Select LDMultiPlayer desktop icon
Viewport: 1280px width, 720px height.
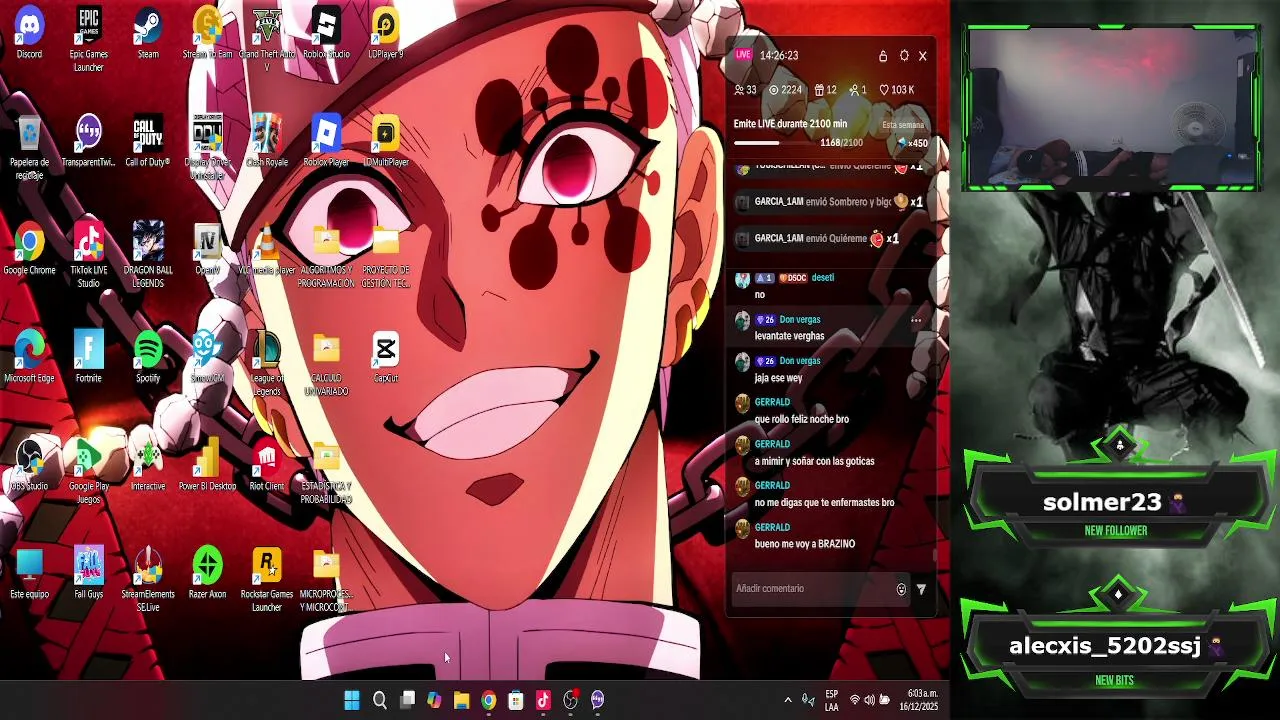385,140
